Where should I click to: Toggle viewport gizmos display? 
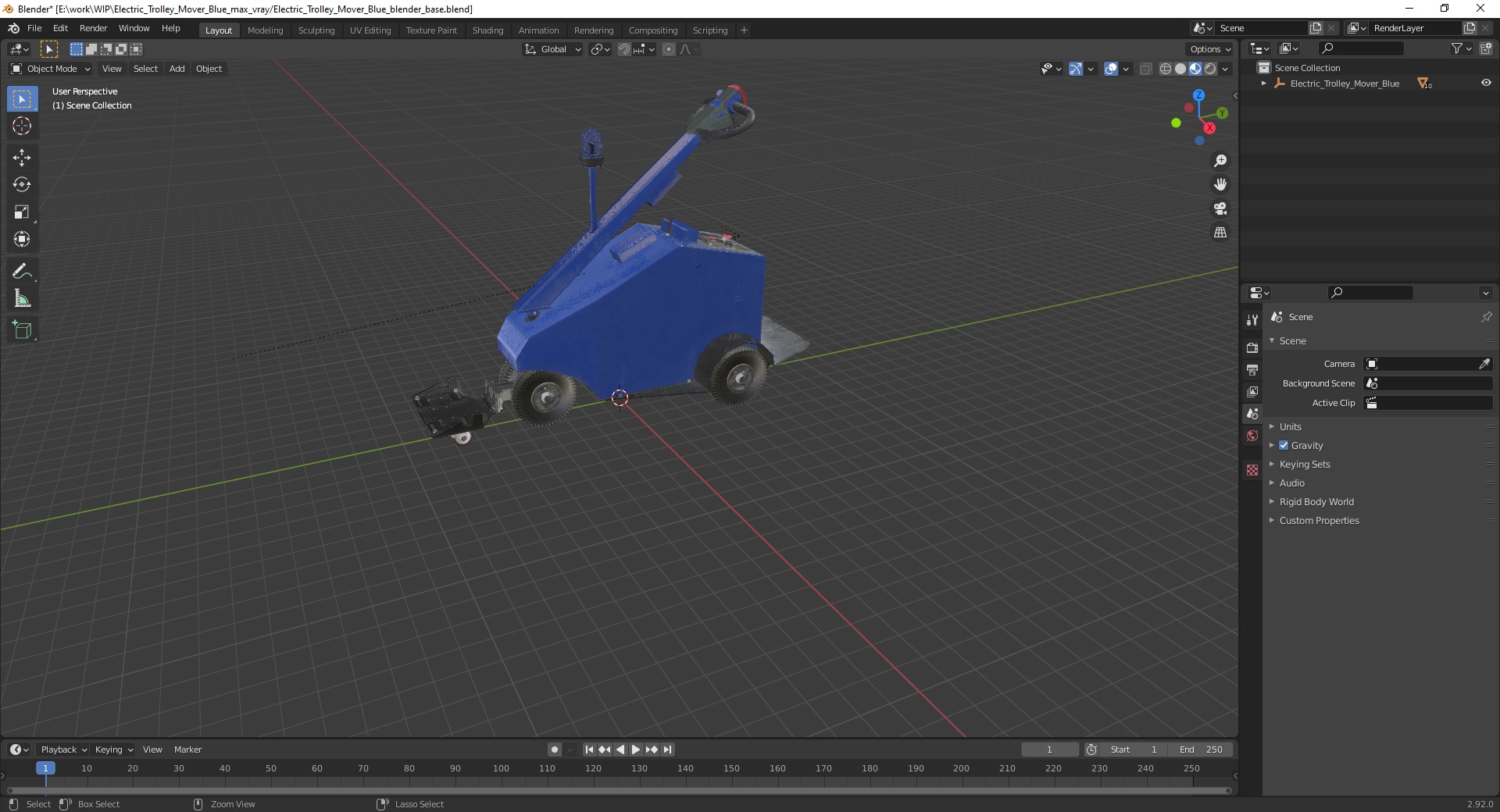pos(1076,69)
